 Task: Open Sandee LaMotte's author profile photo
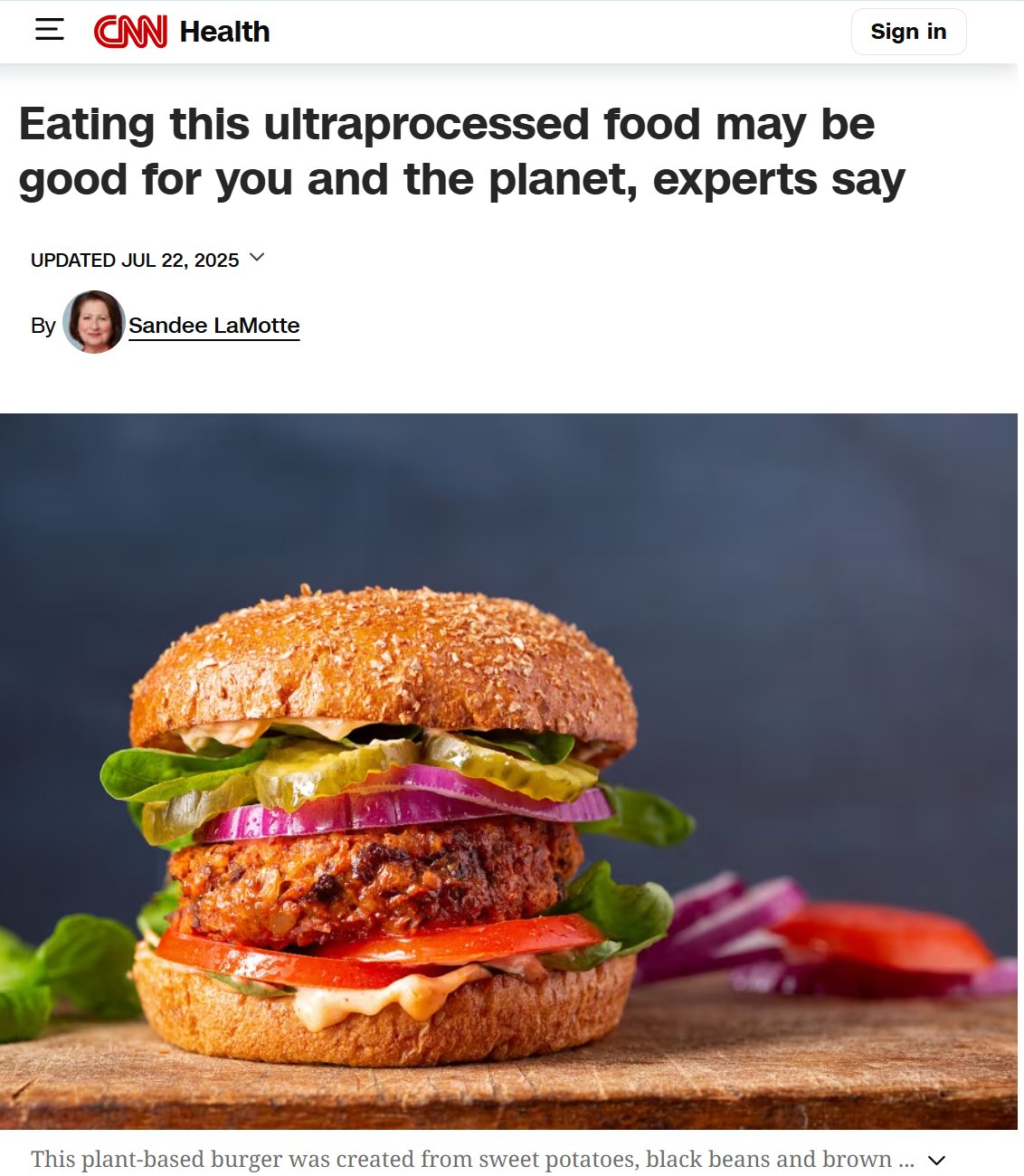coord(93,322)
